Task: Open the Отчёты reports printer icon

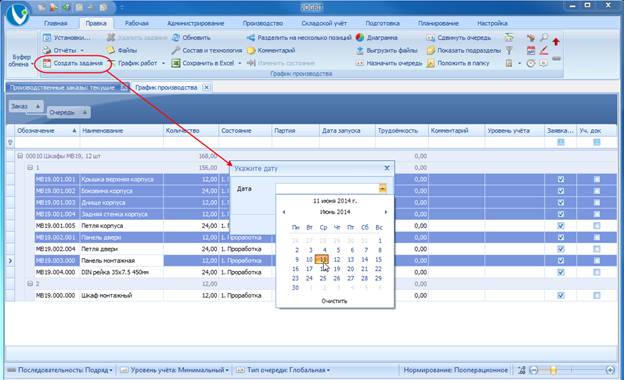Action: 47,51
